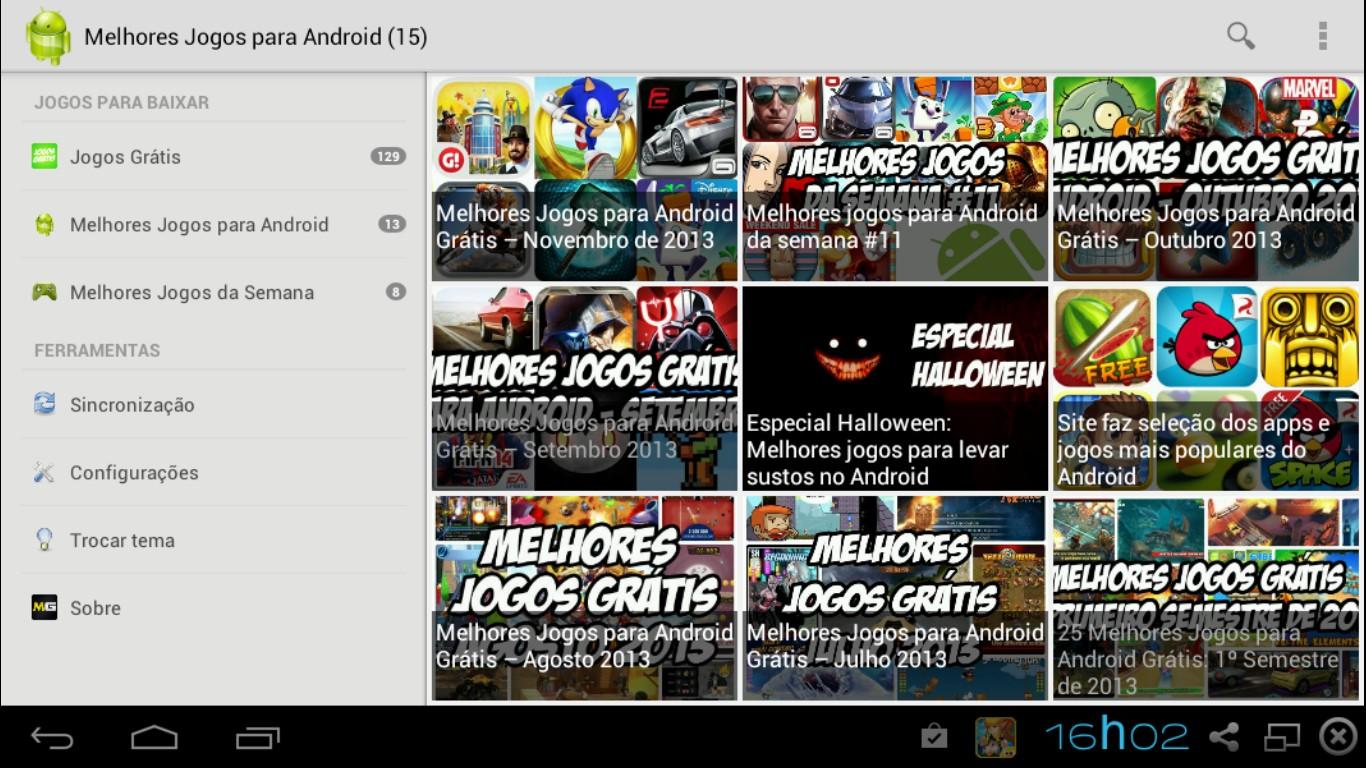Click the 129 count badge for Jogos Grátis
Image resolution: width=1366 pixels, height=768 pixels.
tap(388, 156)
